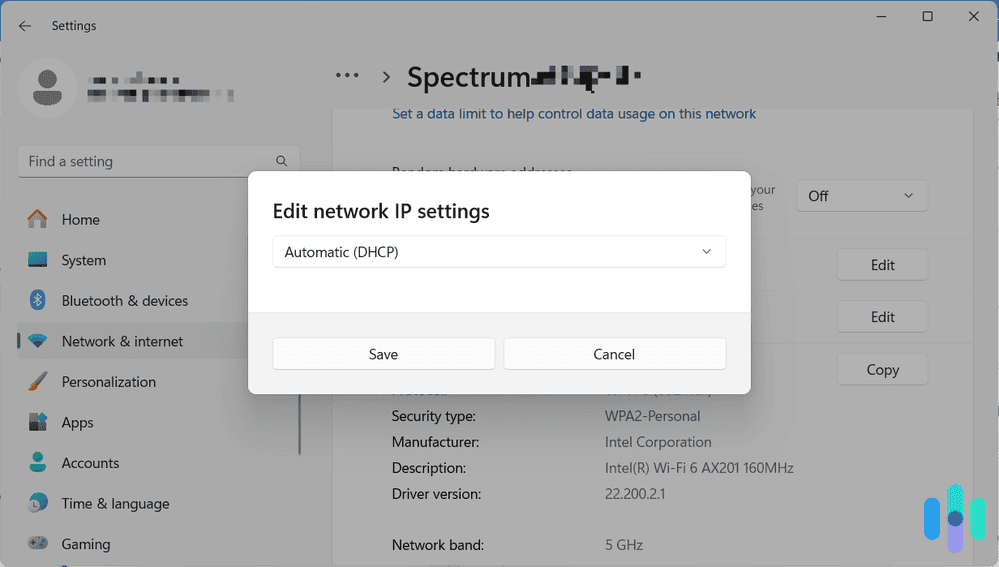
Task: Click the Apps icon in sidebar
Action: 38,422
